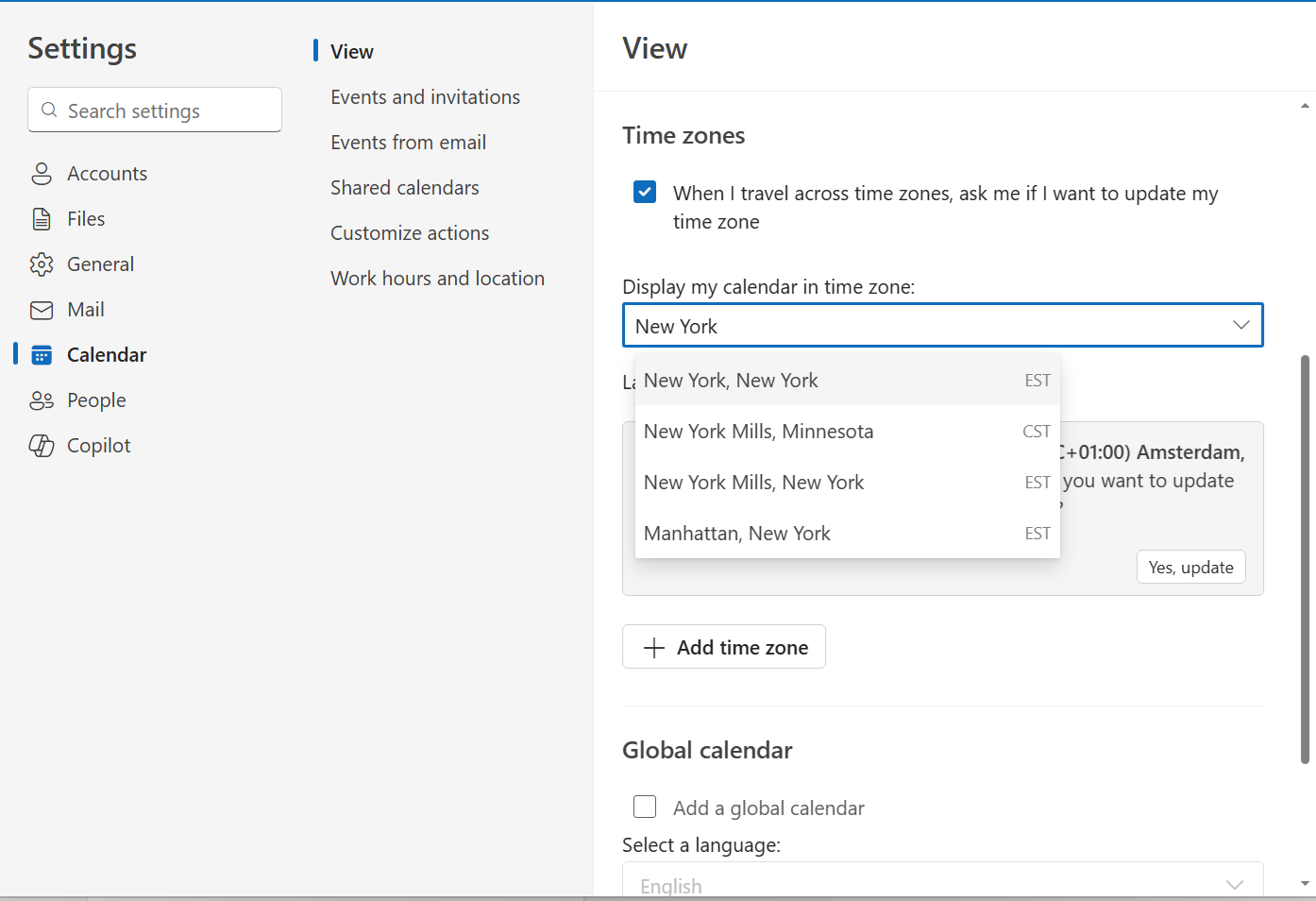Open Events and invitations settings
This screenshot has height=901, width=1316.
click(425, 97)
